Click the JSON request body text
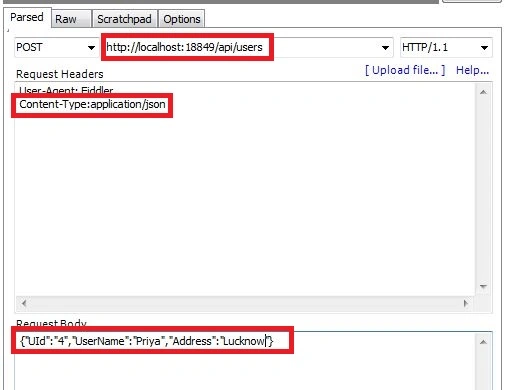The image size is (507, 390). tap(147, 341)
